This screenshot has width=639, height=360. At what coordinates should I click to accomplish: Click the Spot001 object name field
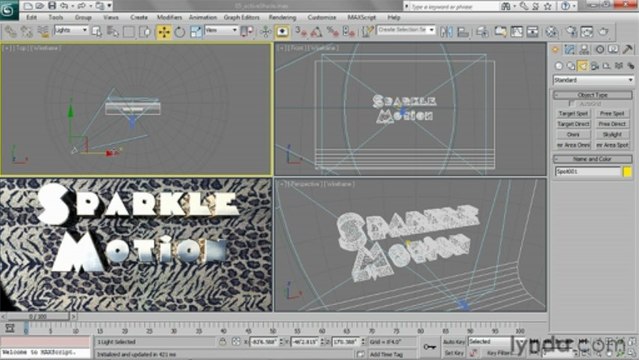tap(588, 172)
